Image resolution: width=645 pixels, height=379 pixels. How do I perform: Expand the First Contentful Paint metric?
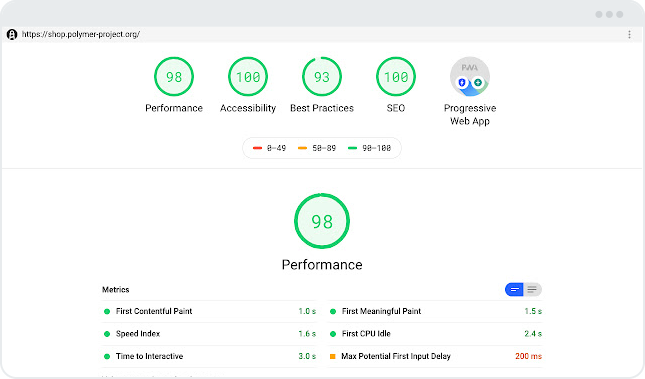209,312
